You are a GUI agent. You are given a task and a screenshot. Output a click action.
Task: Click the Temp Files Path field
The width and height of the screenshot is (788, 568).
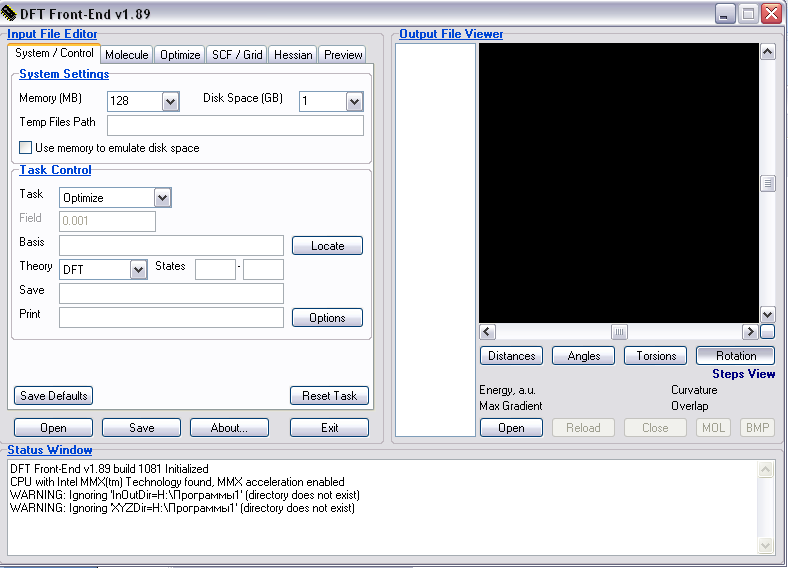[x=235, y=126]
